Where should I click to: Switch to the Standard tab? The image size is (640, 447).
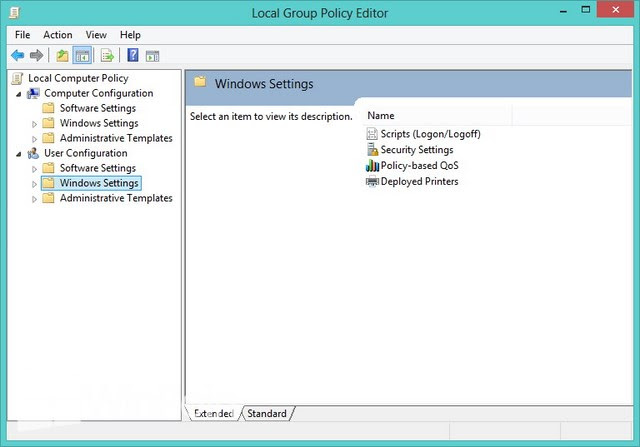267,414
